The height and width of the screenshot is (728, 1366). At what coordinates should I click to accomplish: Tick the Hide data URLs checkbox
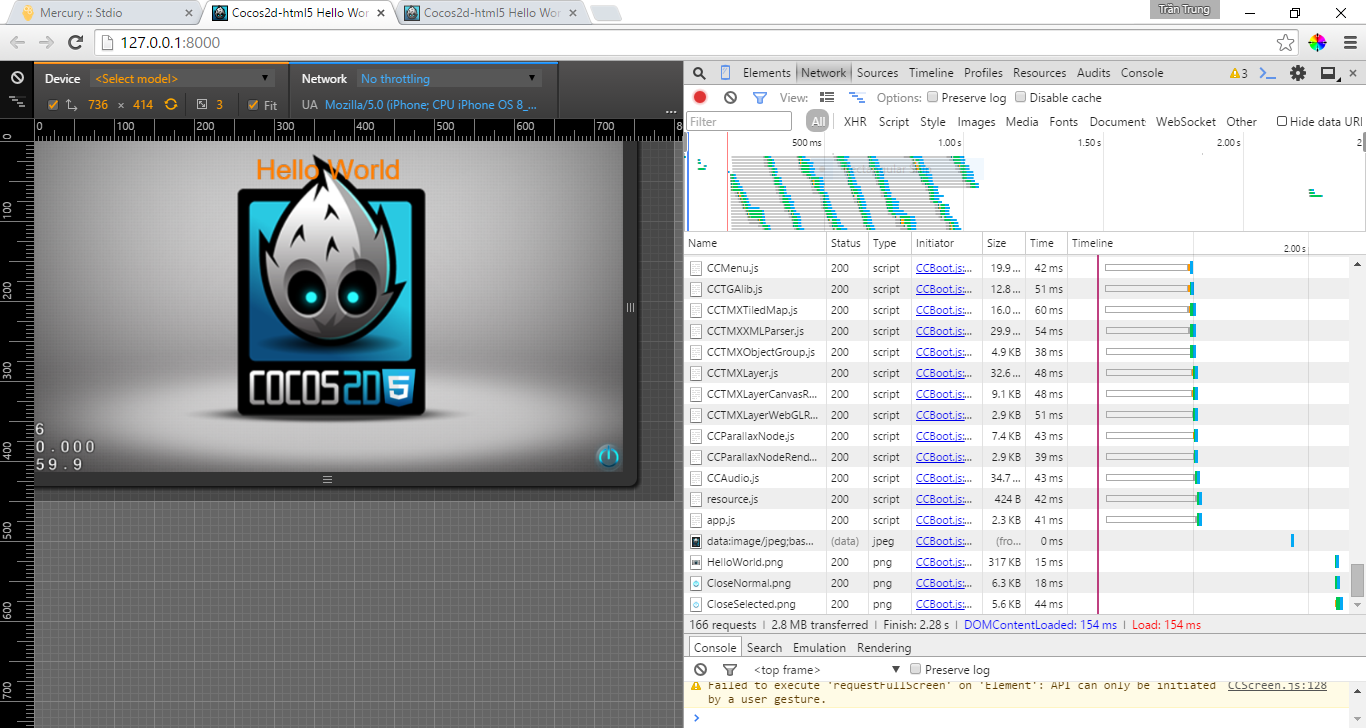(1282, 121)
